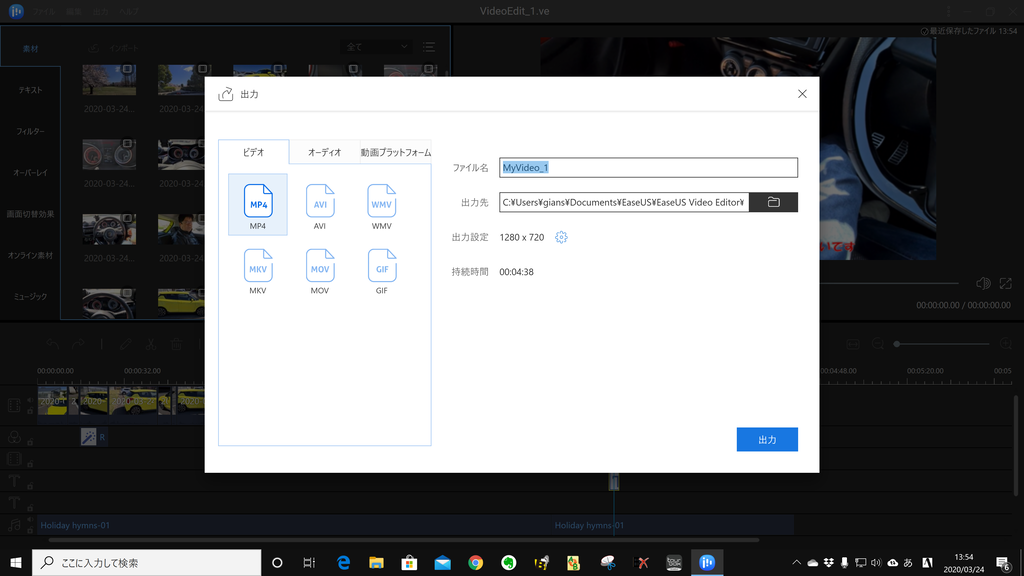Click the scissors split icon in timeline toolbar
The height and width of the screenshot is (576, 1024).
point(151,344)
